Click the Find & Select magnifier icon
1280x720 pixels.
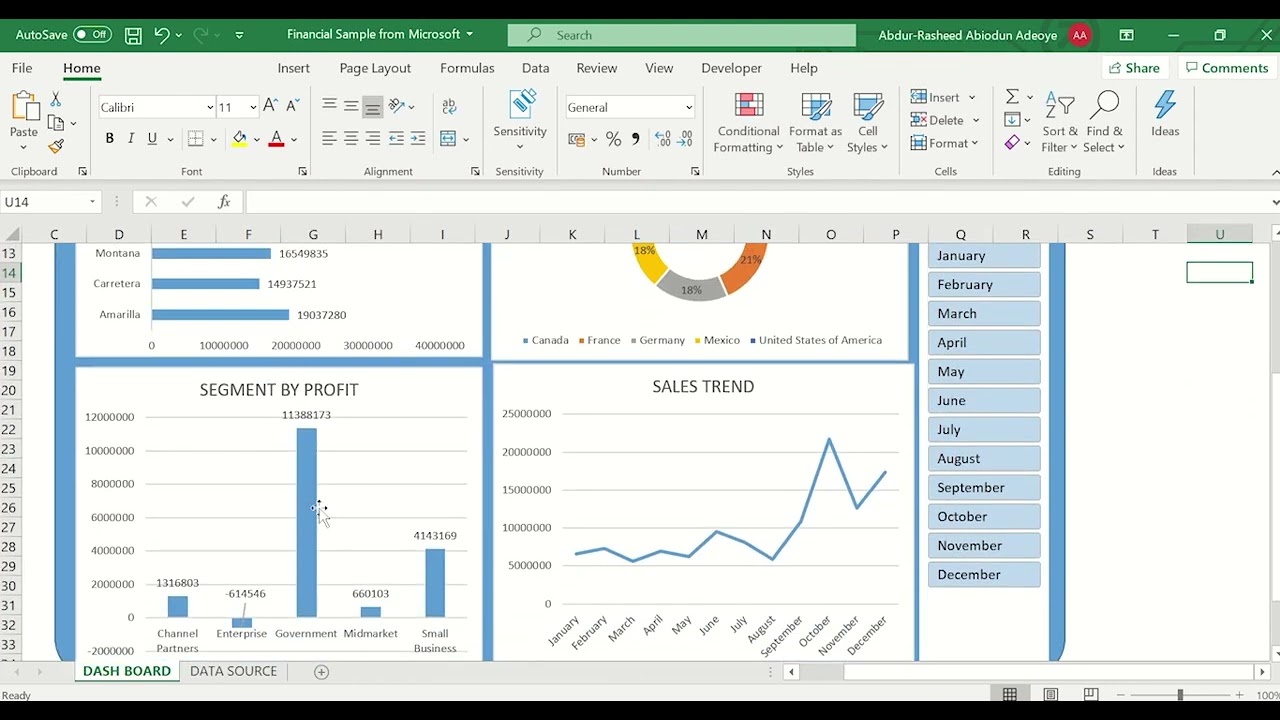tap(1105, 105)
